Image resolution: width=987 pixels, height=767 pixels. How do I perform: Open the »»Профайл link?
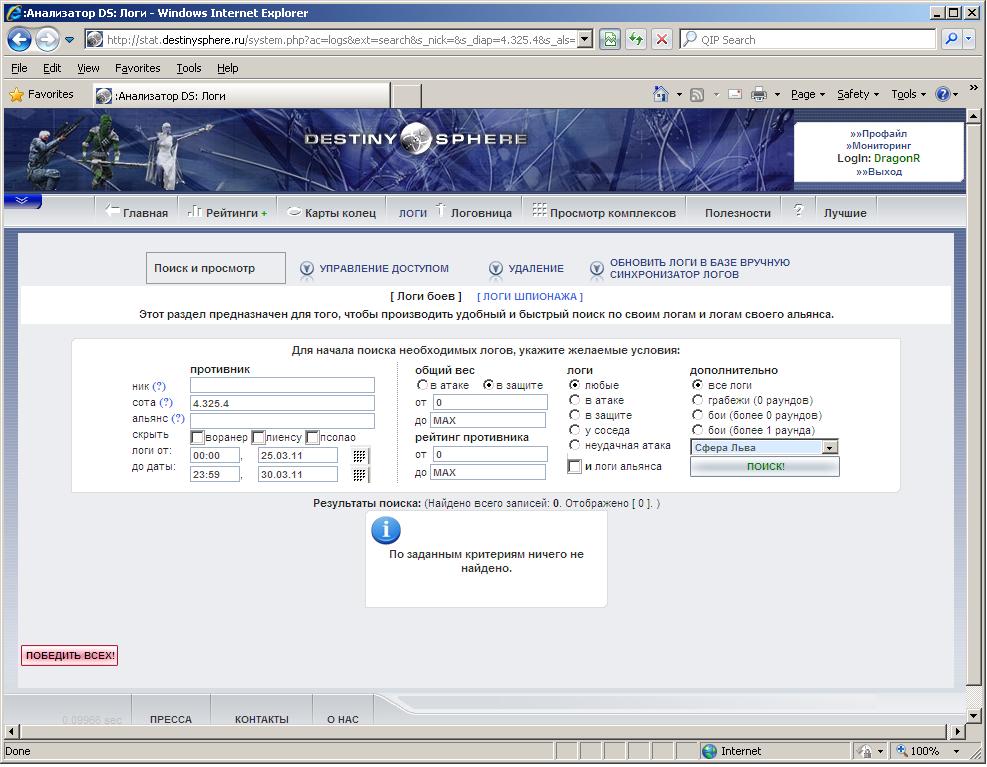tap(878, 134)
